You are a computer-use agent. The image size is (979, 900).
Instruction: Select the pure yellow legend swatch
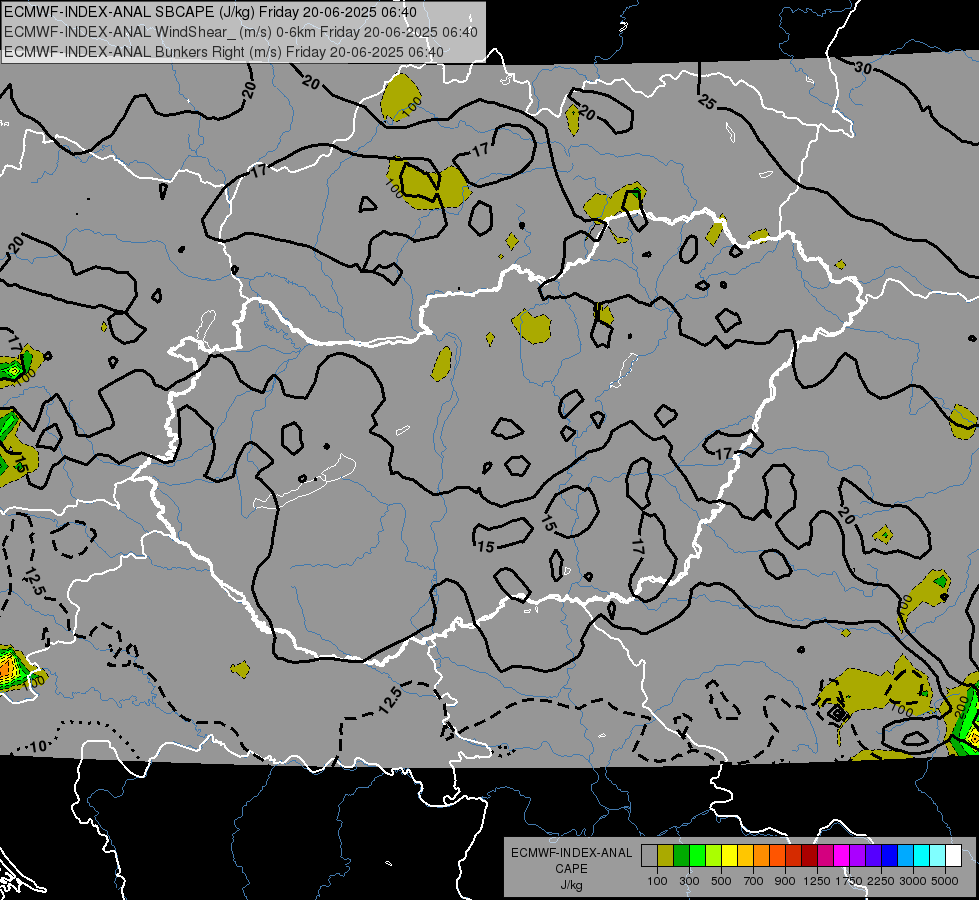click(730, 855)
